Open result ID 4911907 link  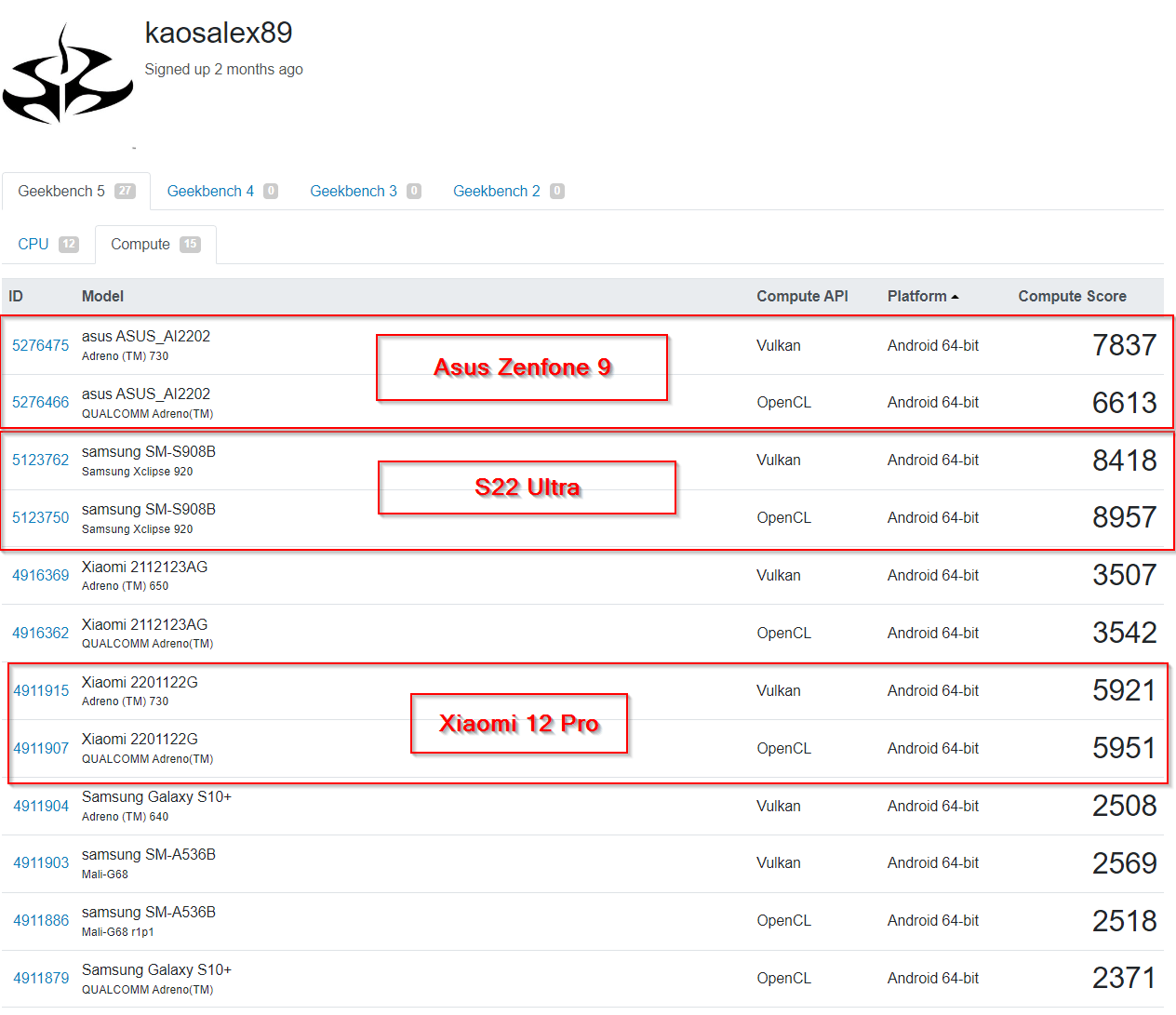[41, 748]
